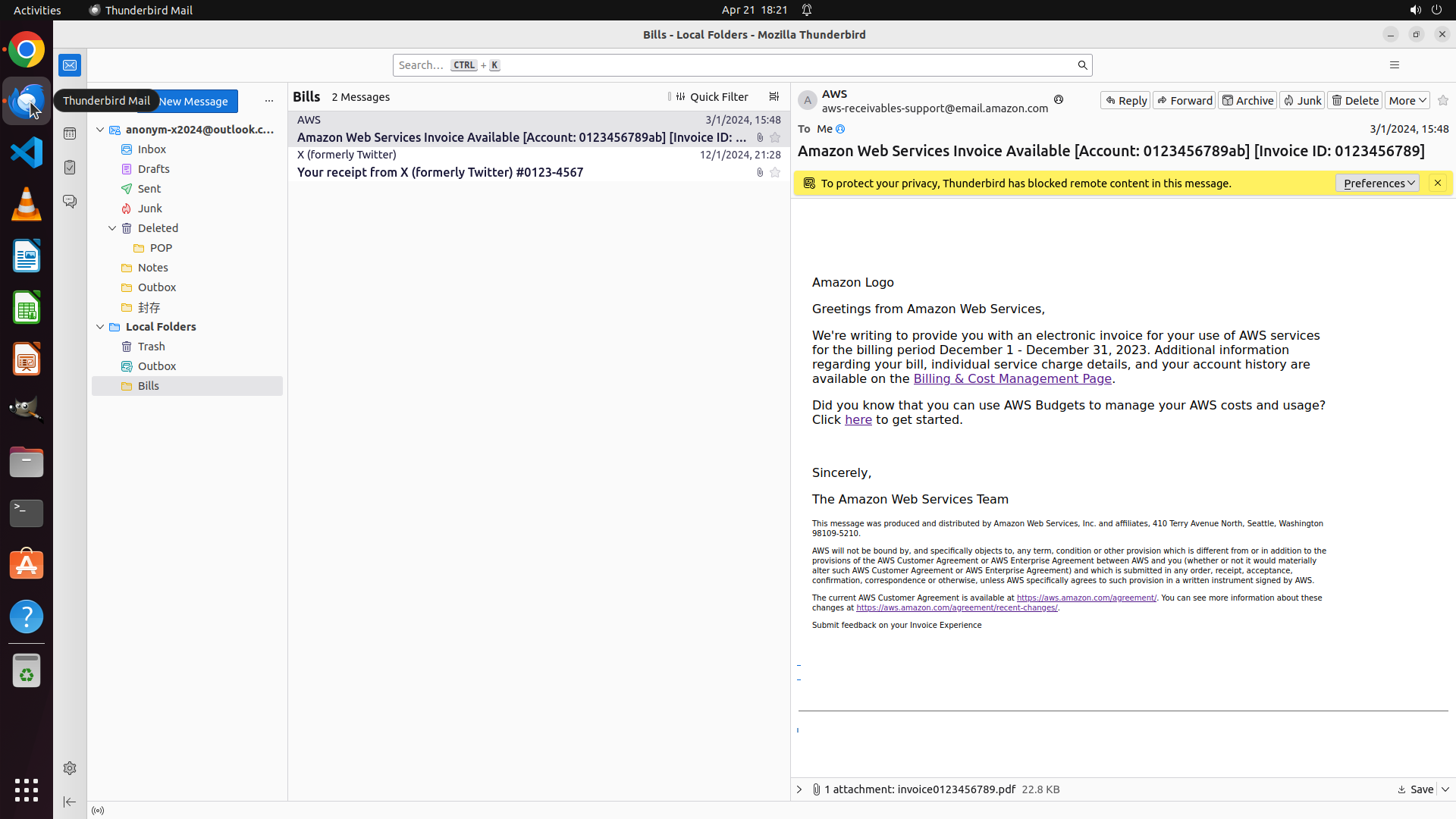
Task: Star the X (formerly Twitter) receipt message
Action: 775,173
